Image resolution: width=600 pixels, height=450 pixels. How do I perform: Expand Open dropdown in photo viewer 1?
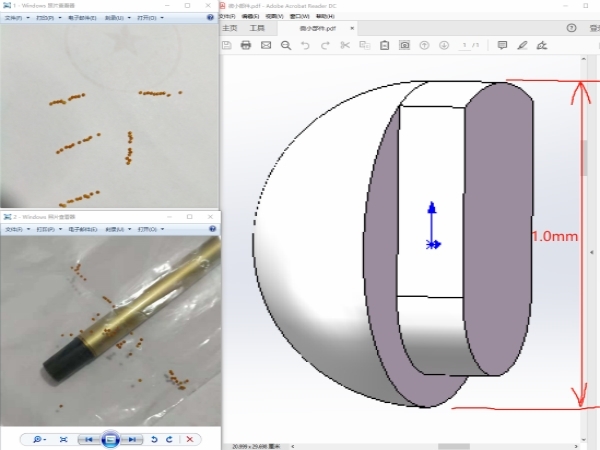[150, 18]
